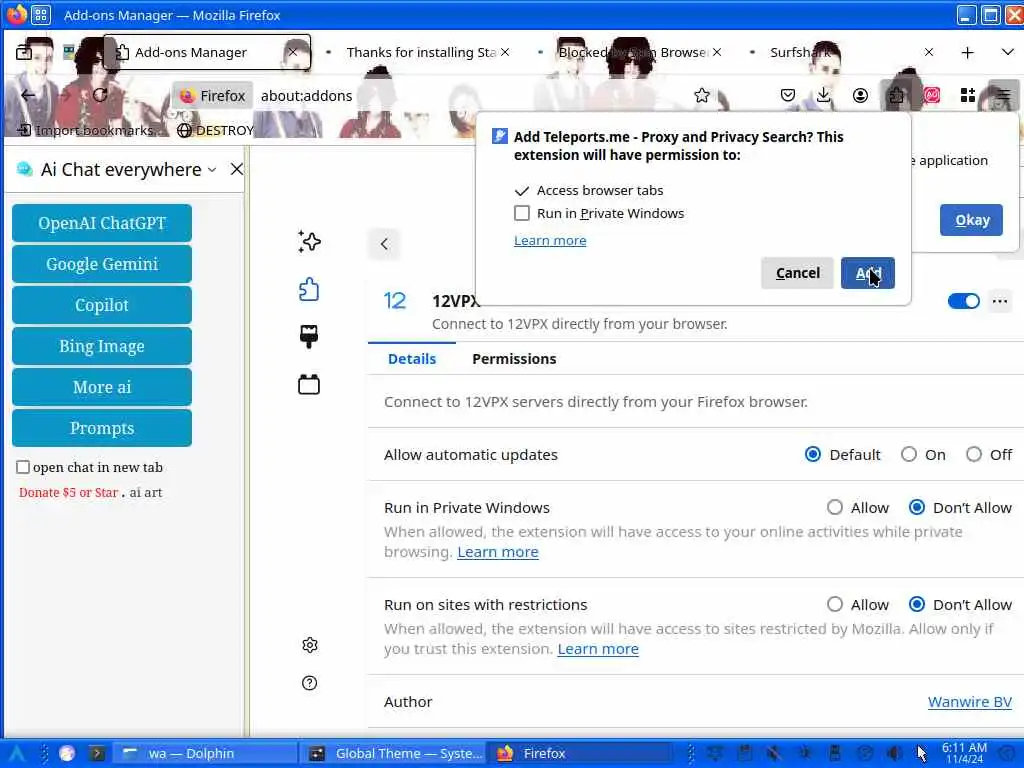The width and height of the screenshot is (1024, 768).
Task: Open the Plugins category icon
Action: click(309, 384)
